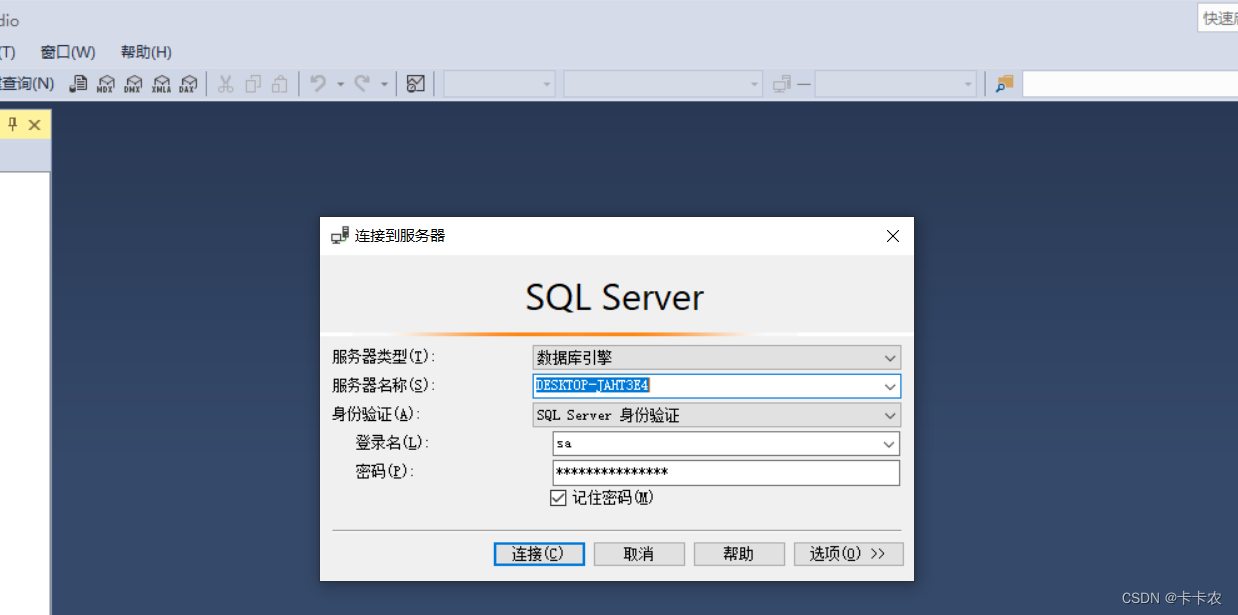Click the 取消 button

(639, 554)
